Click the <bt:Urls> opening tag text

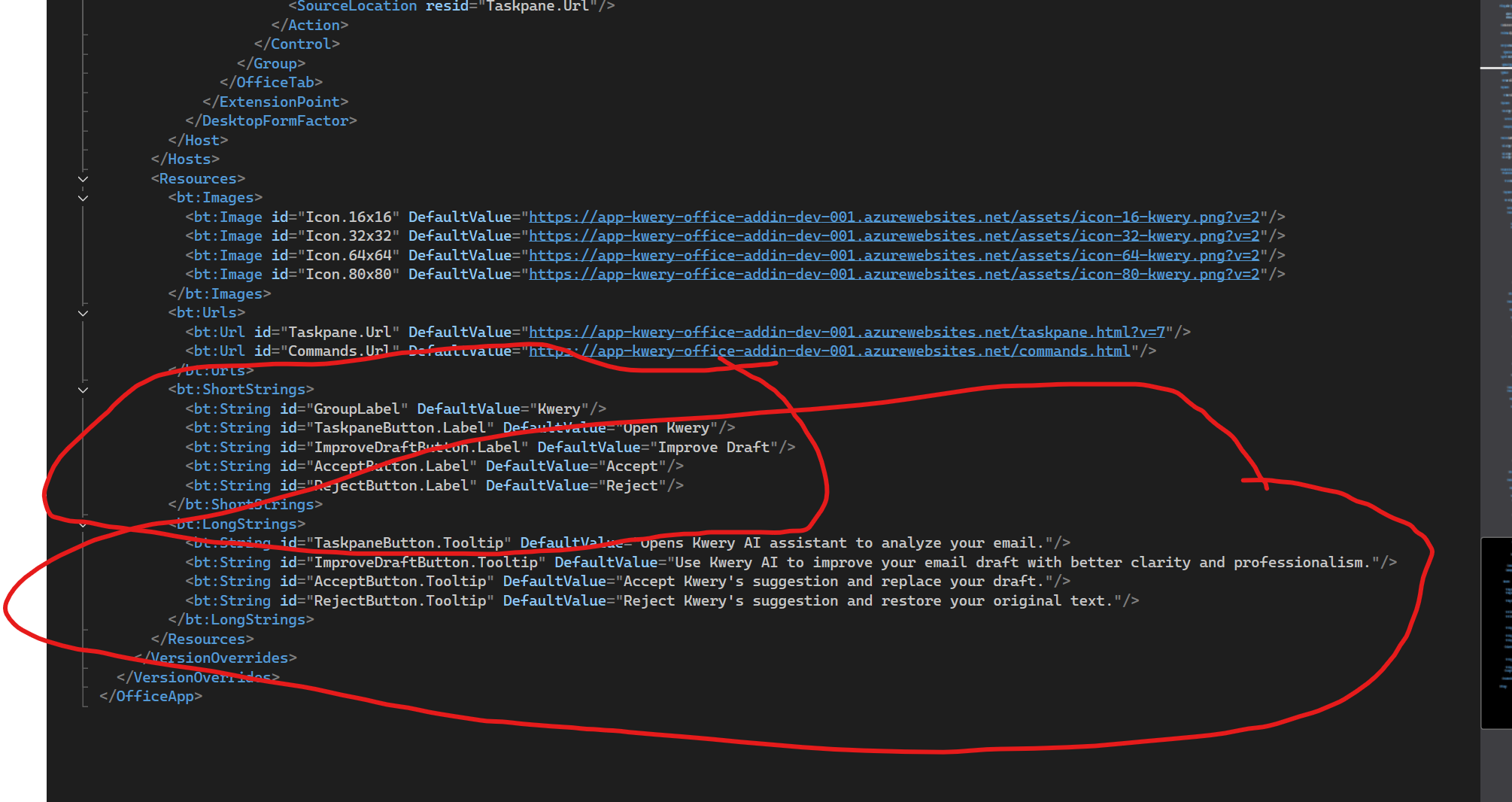pyautogui.click(x=206, y=313)
